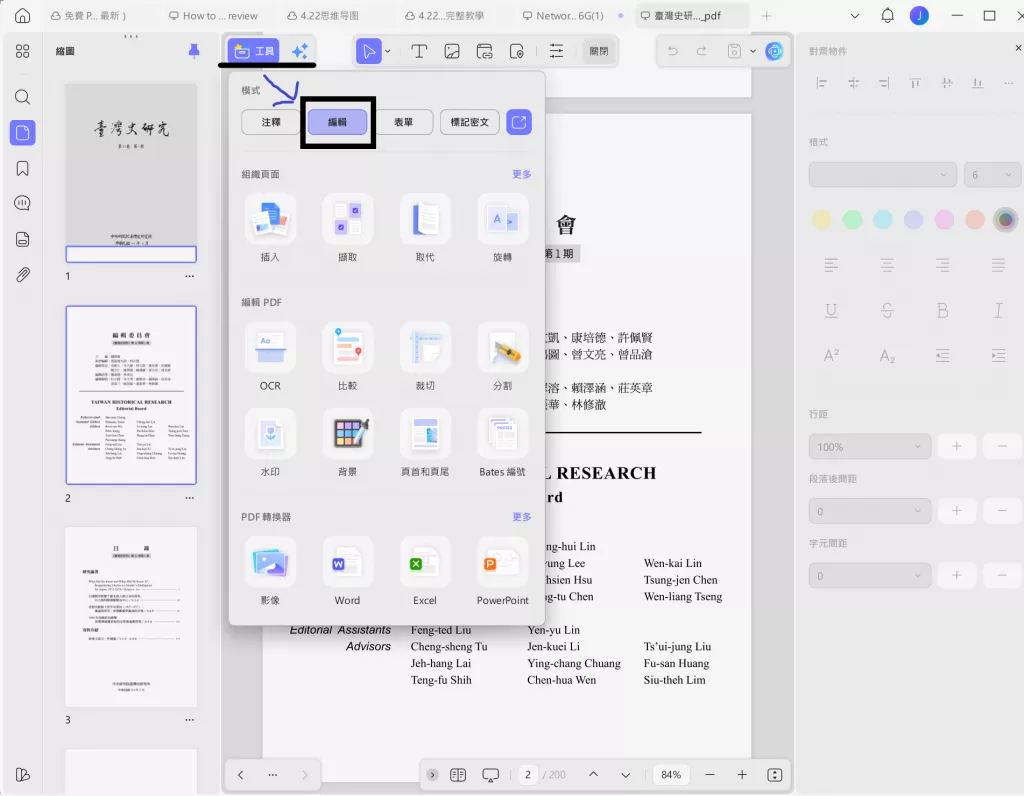Click the share/export button beside 標記密文
Viewport: 1024px width, 796px height.
coord(519,122)
